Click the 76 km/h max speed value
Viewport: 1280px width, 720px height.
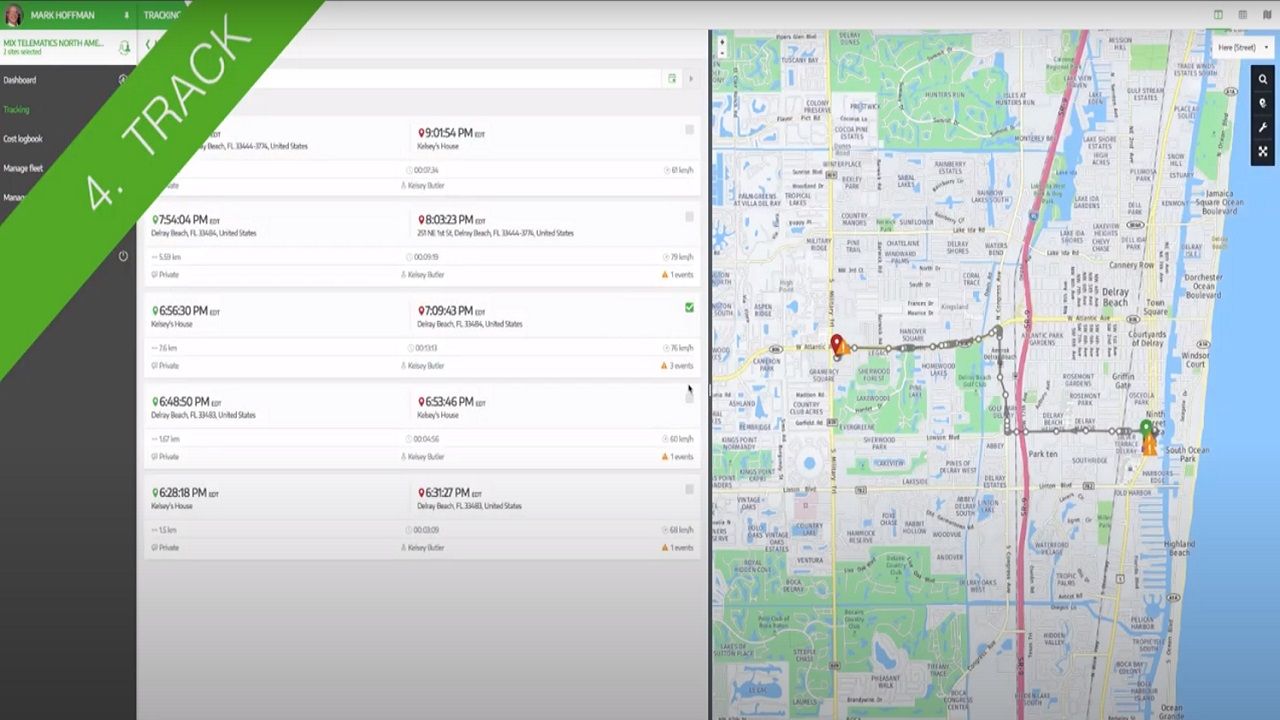point(682,349)
